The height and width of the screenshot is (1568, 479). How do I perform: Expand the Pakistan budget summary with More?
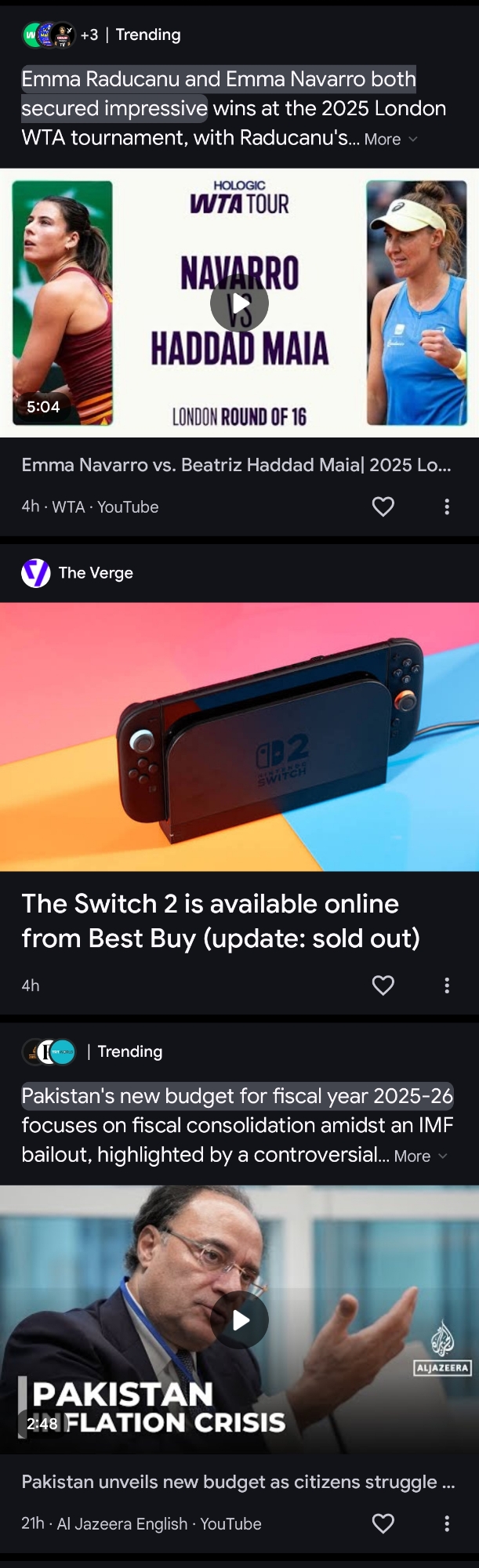click(x=420, y=1156)
